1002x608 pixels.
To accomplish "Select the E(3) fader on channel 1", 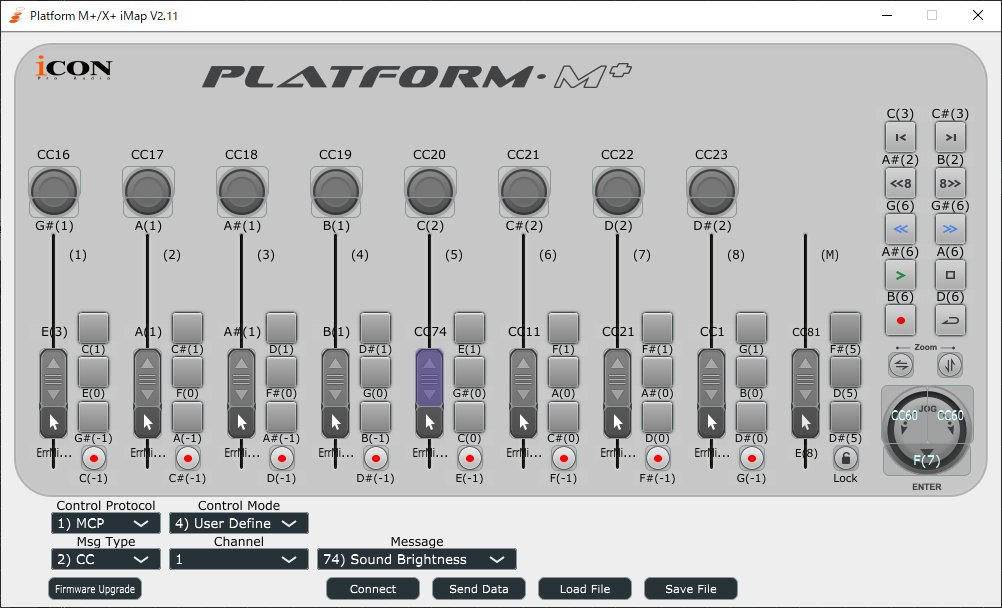I will click(54, 378).
